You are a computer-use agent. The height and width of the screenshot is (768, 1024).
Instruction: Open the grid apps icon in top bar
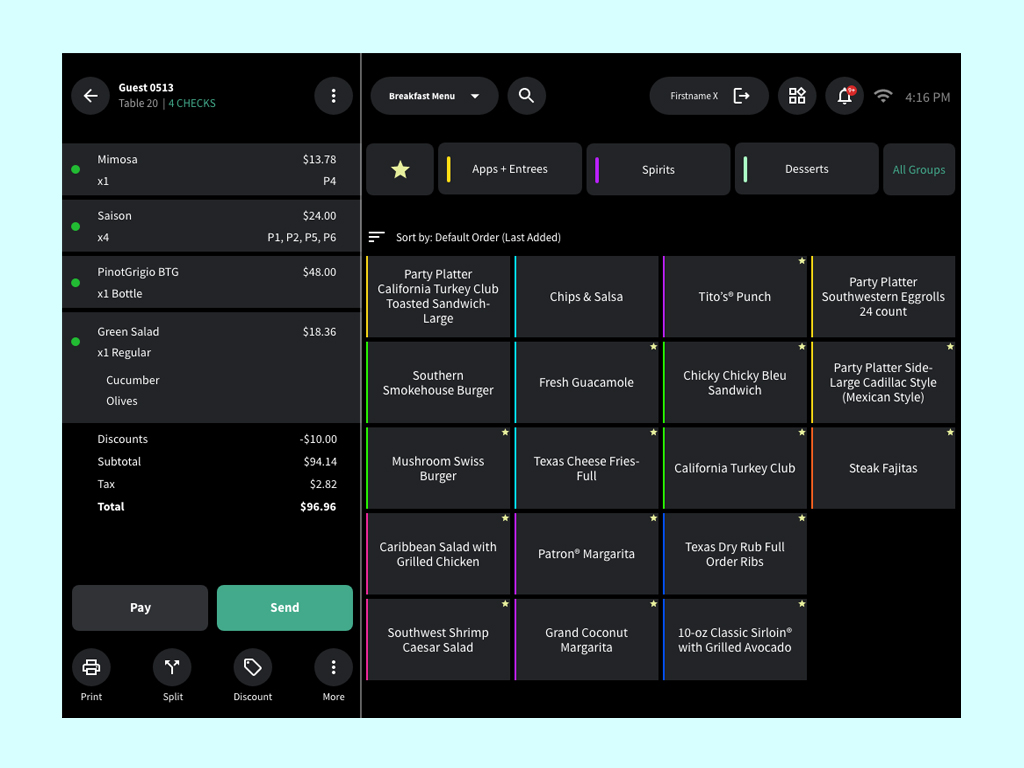(x=797, y=96)
